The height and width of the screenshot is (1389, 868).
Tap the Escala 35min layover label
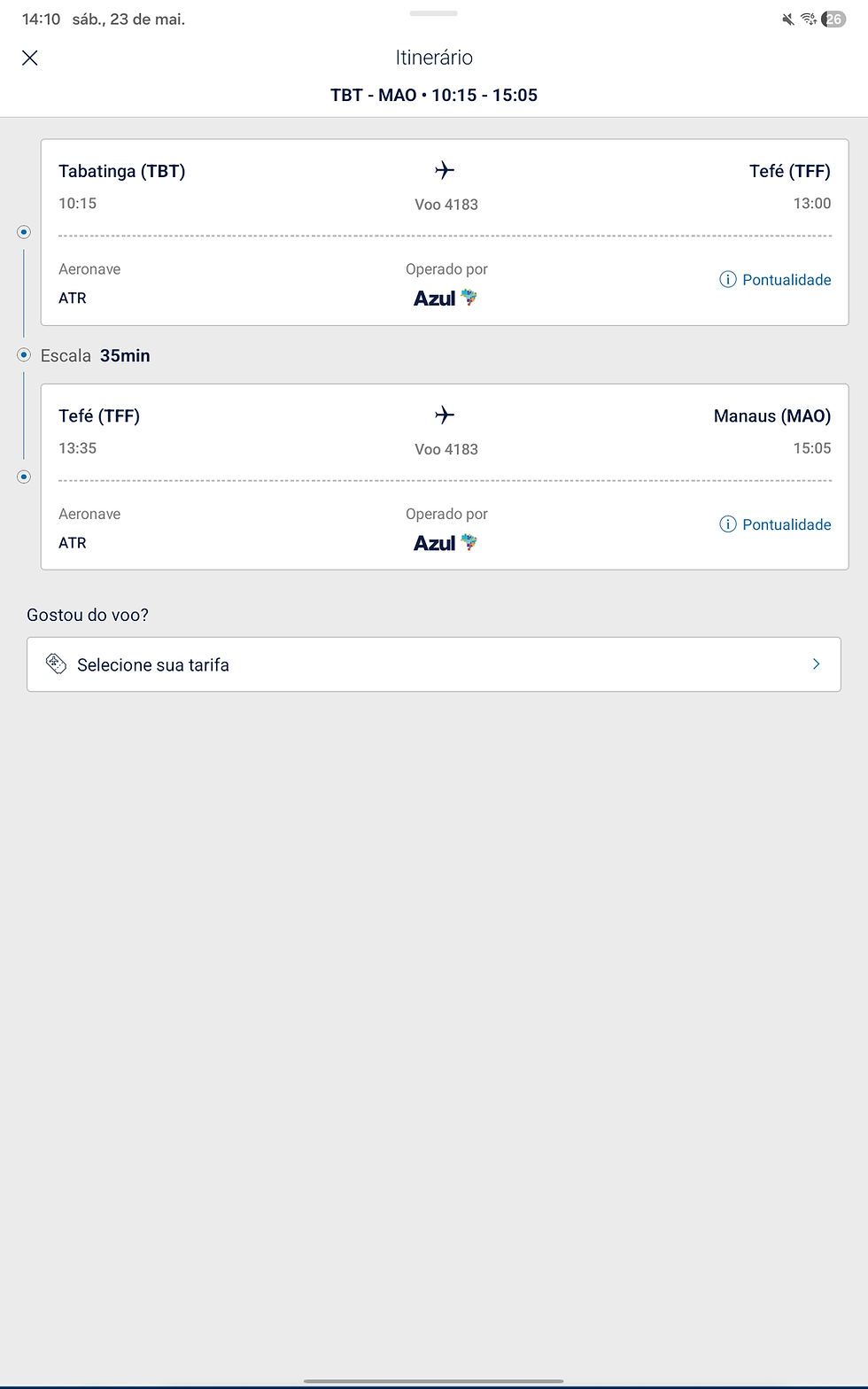point(96,355)
